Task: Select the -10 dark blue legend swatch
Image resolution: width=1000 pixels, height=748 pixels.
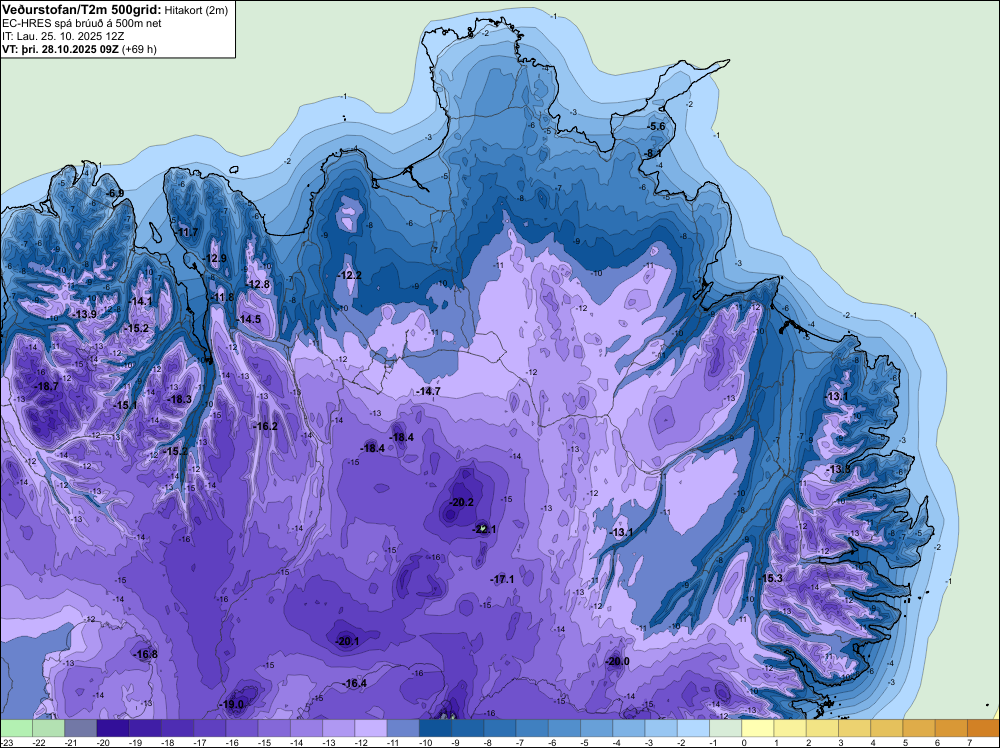Action: tap(435, 728)
